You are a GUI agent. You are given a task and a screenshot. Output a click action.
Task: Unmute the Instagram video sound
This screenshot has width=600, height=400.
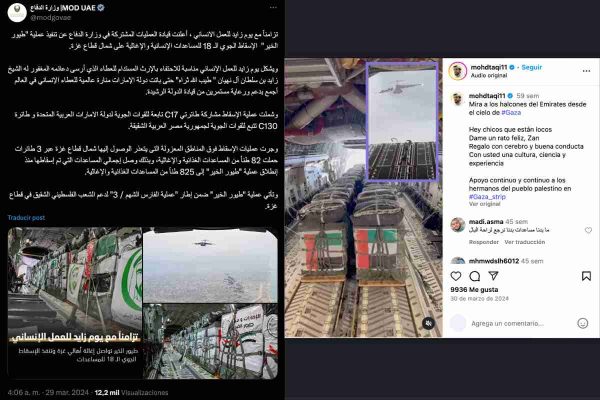(429, 323)
